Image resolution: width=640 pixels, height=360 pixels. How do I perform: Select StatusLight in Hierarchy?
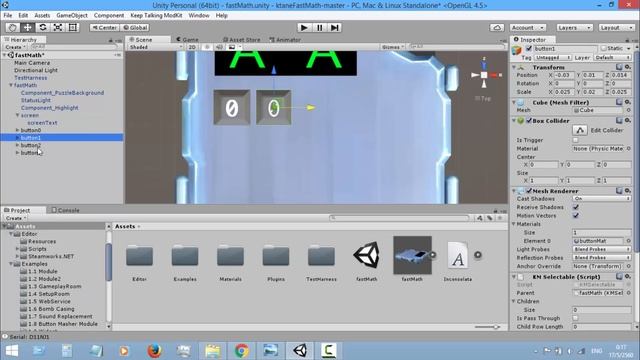(x=36, y=100)
